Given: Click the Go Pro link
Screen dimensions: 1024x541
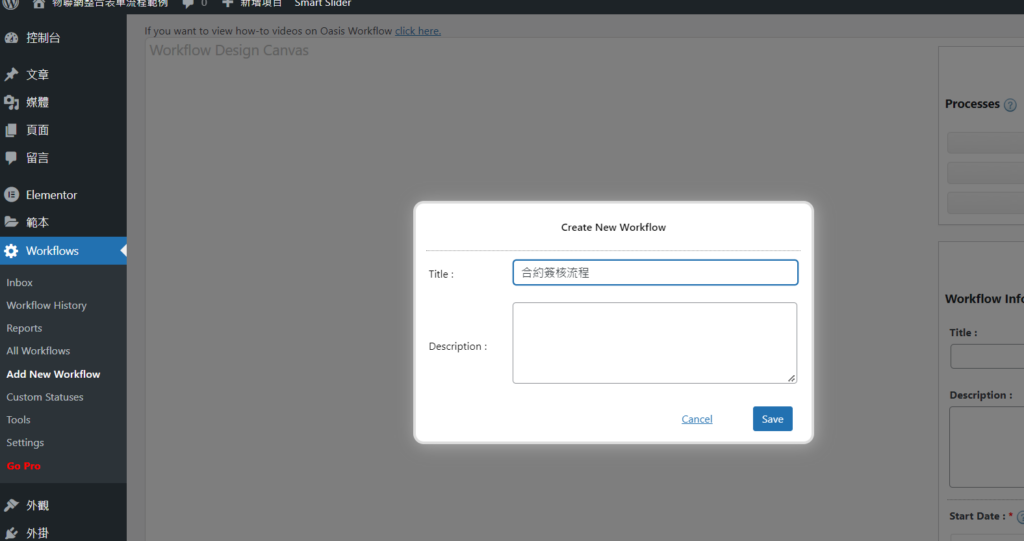Looking at the screenshot, I should (x=23, y=466).
